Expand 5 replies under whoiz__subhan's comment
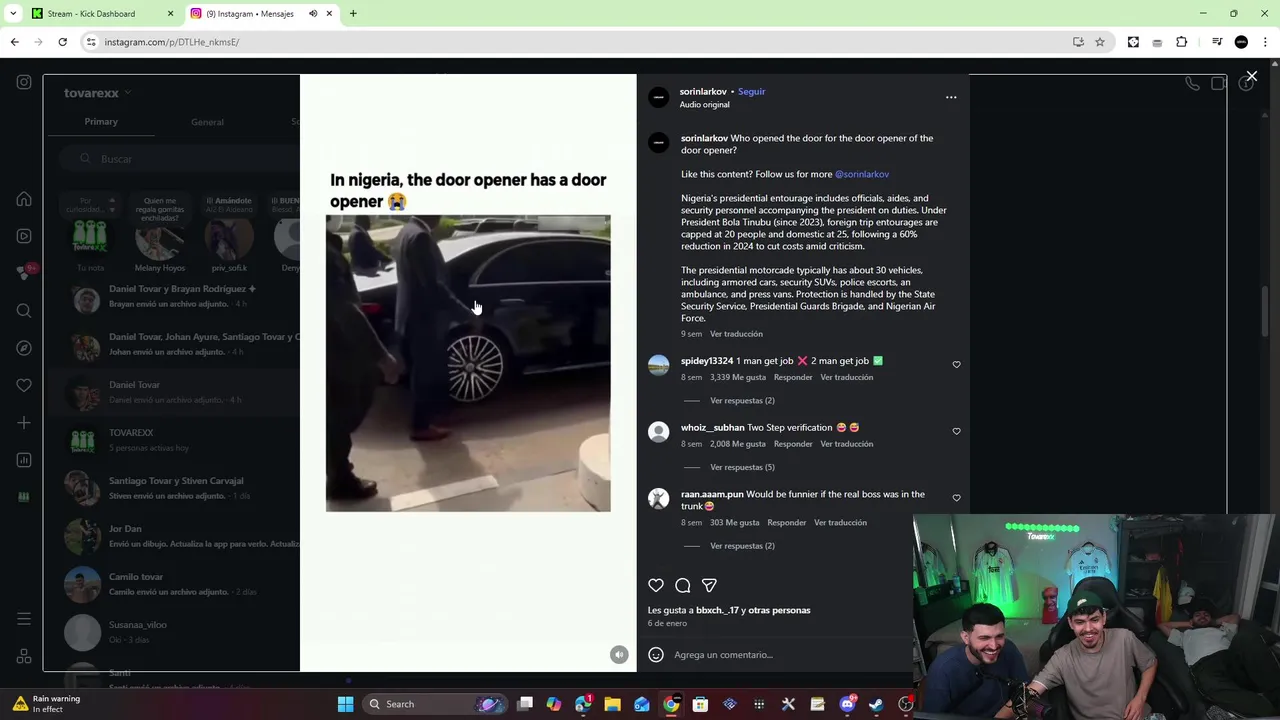Viewport: 1280px width, 720px height. click(x=742, y=467)
